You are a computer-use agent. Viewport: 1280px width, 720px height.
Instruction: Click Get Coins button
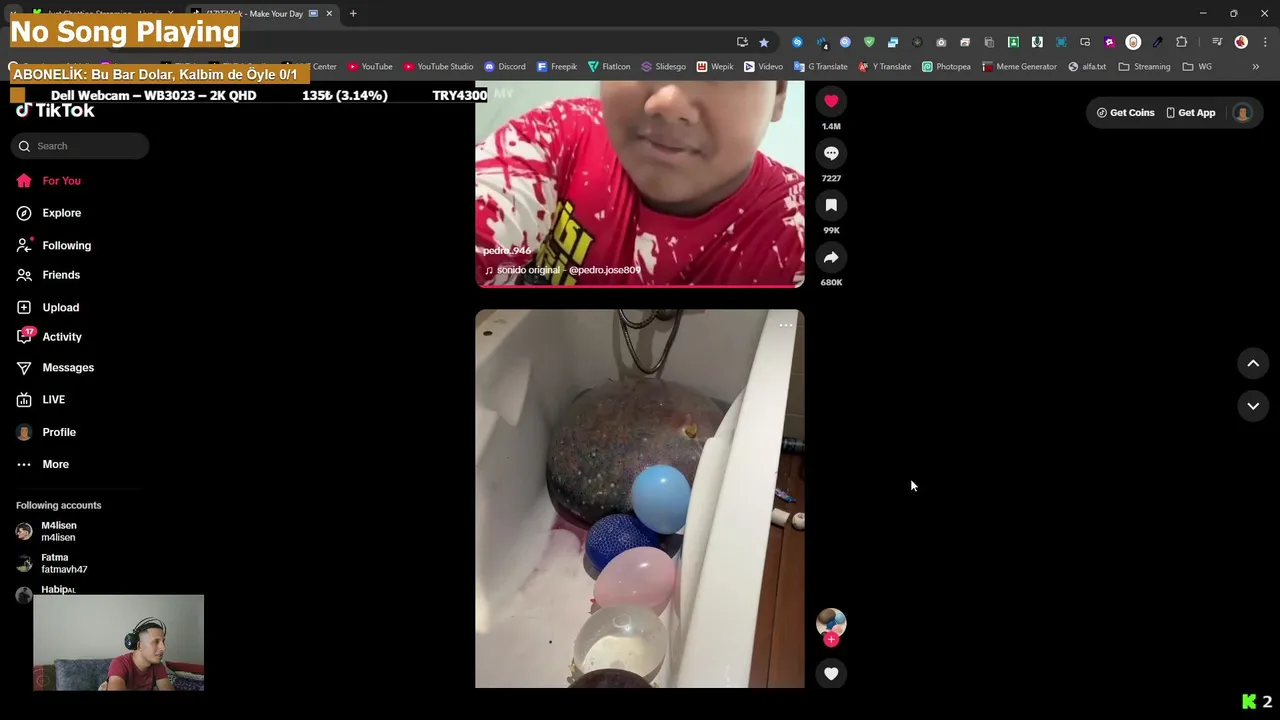[1126, 113]
